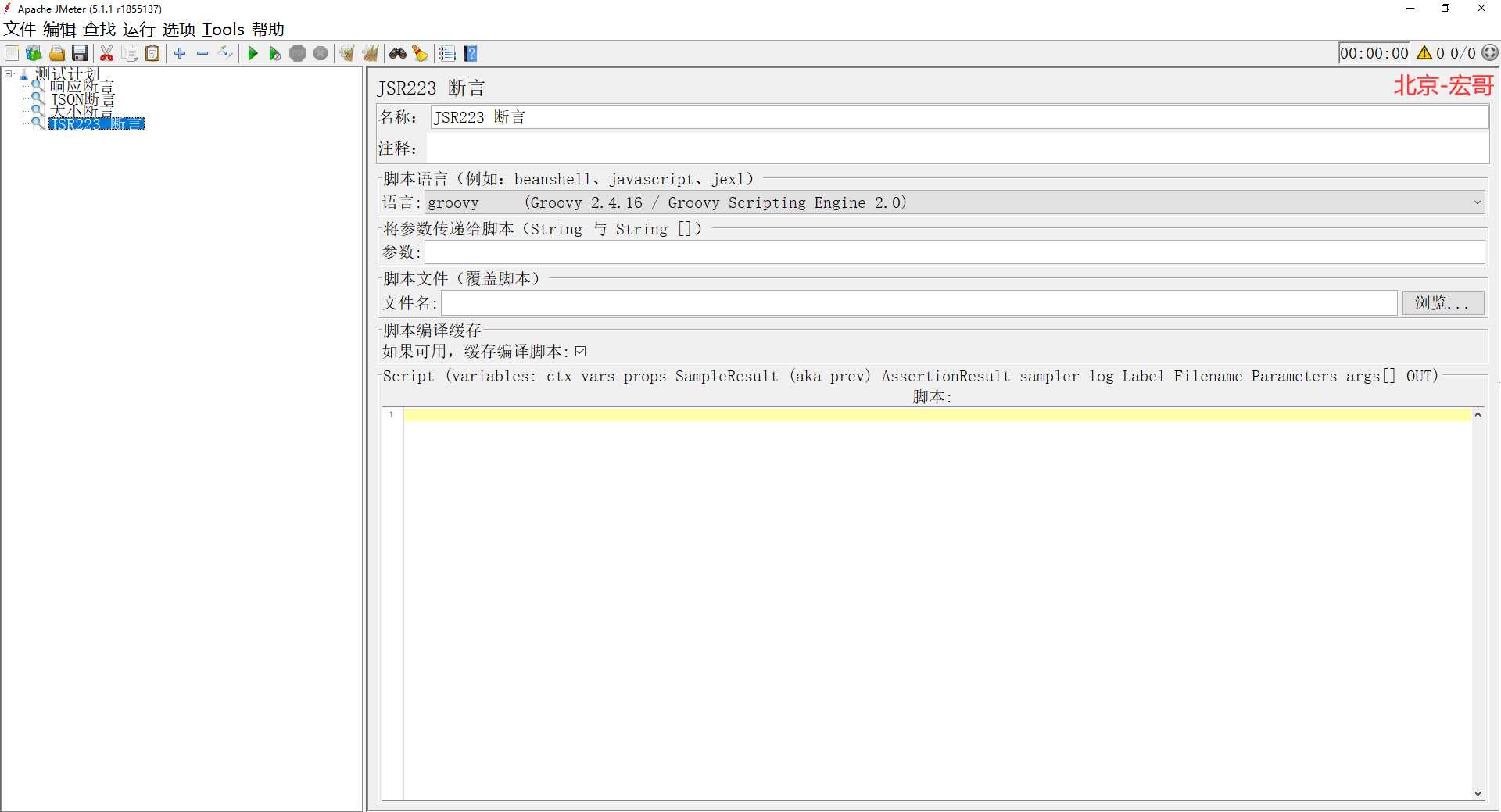Click the Copy icon in toolbar

pyautogui.click(x=131, y=53)
